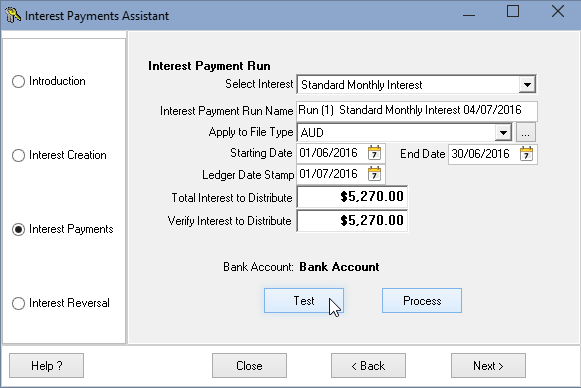This screenshot has height=388, width=581.
Task: Advance with the Next > button
Action: click(x=488, y=366)
